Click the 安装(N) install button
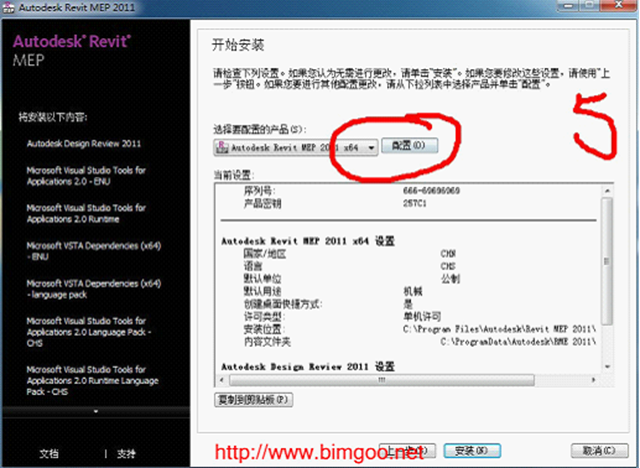Screen dimensions: 640x468 click(x=472, y=451)
